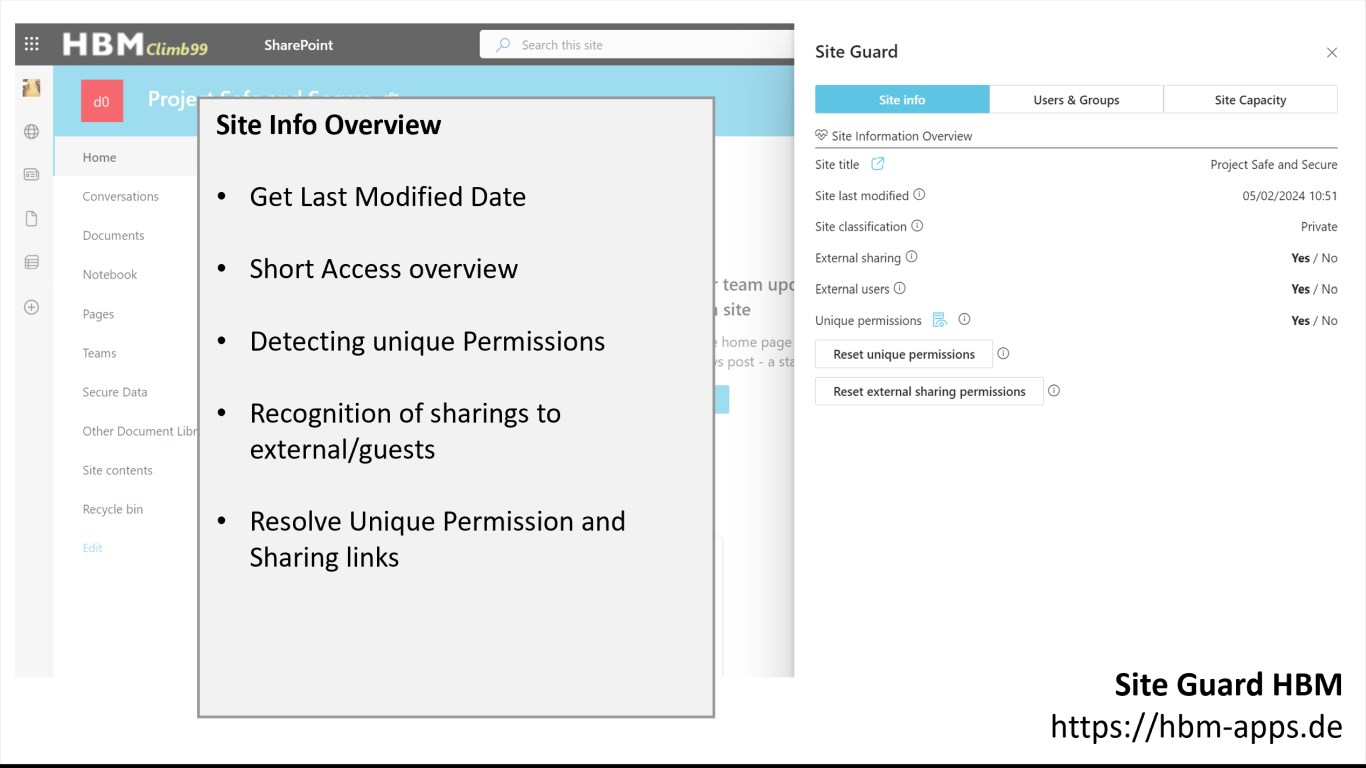Open Other Document Library navigation link

(140, 431)
